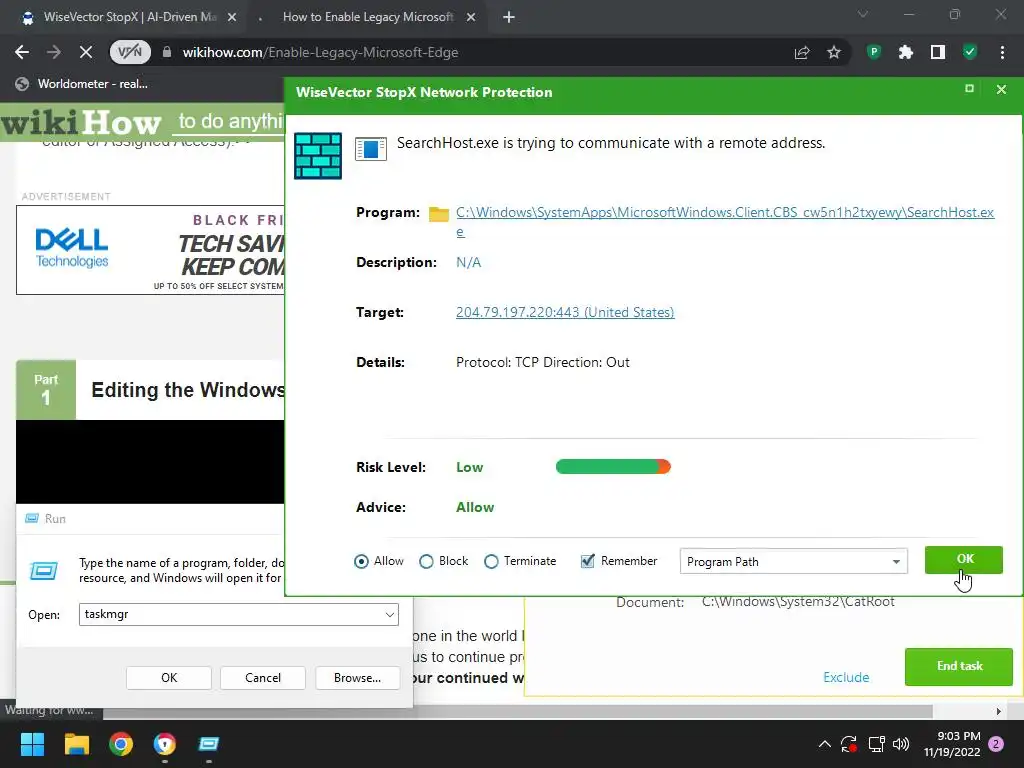Open the Run app taskbar icon
The height and width of the screenshot is (768, 1024).
pos(208,744)
